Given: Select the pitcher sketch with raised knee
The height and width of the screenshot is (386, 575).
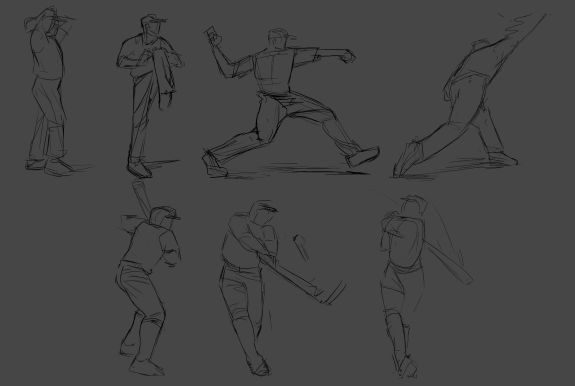Looking at the screenshot, I should coord(150,96).
